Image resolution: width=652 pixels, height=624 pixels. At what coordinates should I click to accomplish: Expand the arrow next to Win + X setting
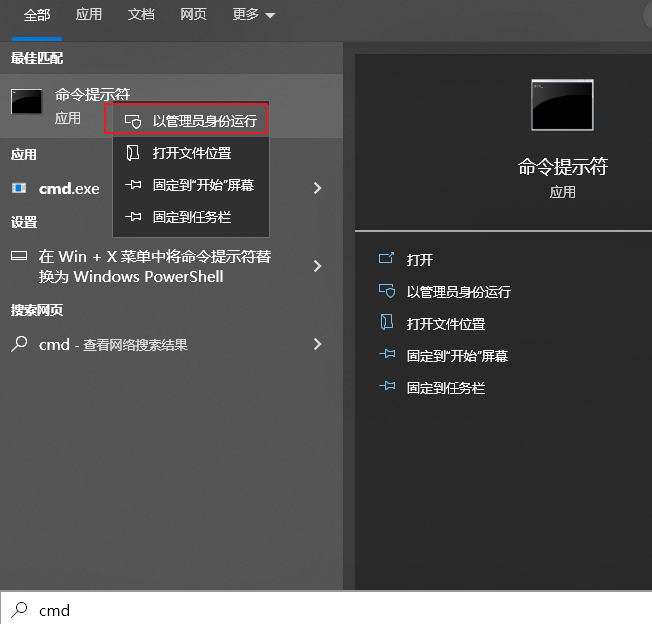click(x=317, y=266)
